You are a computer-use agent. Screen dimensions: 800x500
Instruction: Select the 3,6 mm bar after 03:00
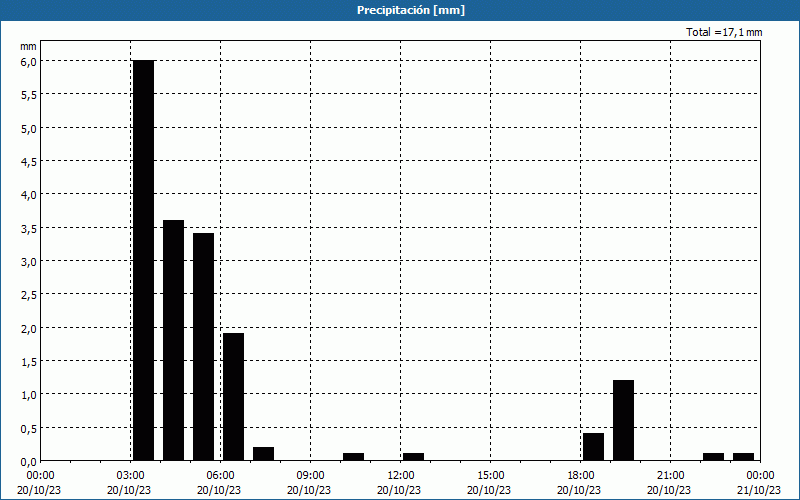tap(173, 340)
